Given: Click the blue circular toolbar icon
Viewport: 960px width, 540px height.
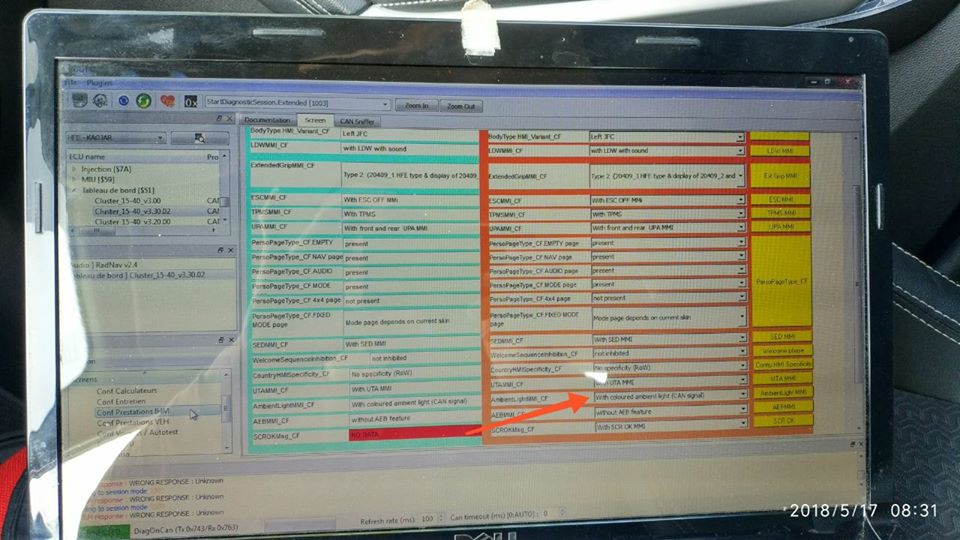Looking at the screenshot, I should pyautogui.click(x=123, y=100).
